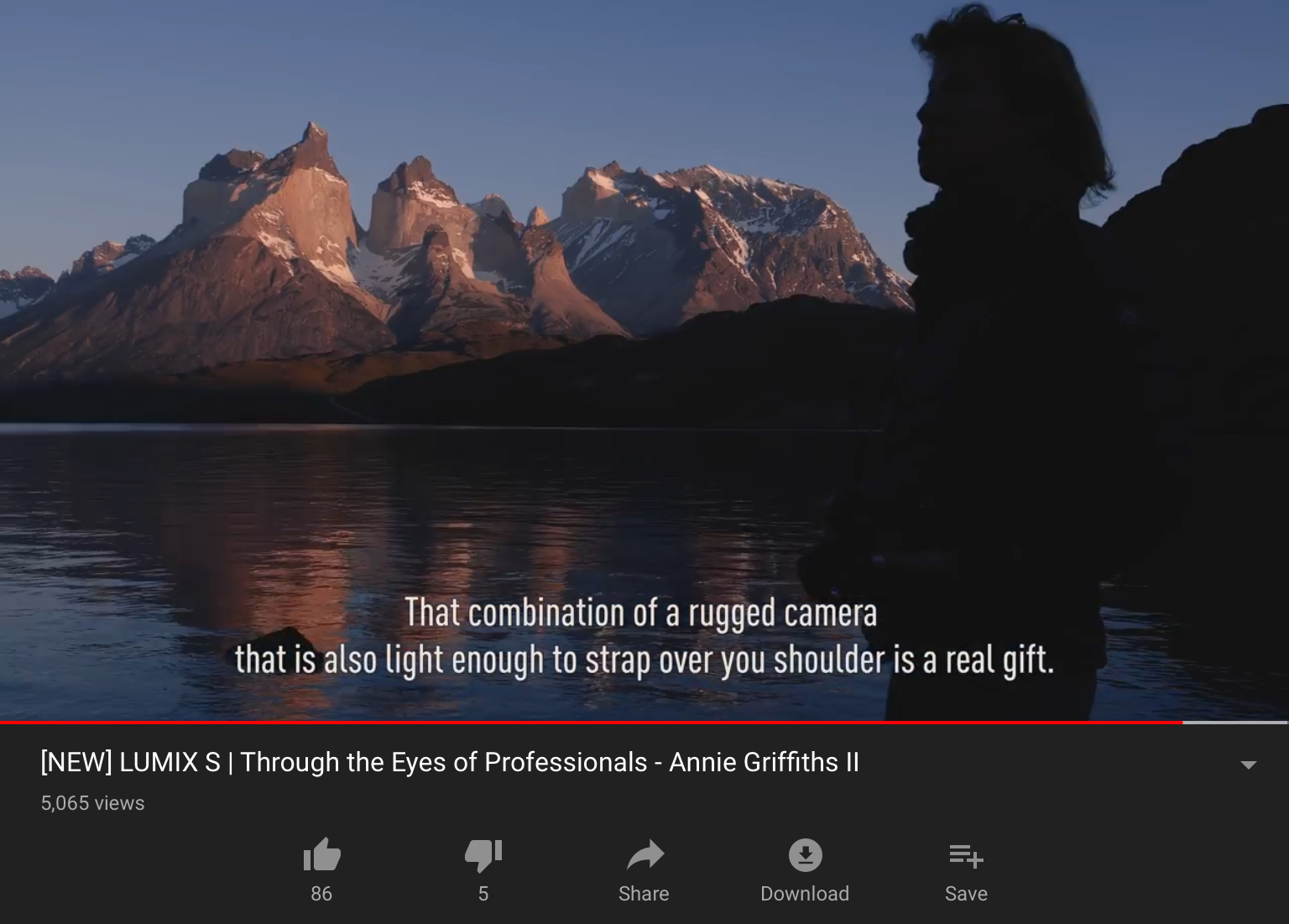
Task: Click the subtitle caption text on video
Action: coord(644,636)
